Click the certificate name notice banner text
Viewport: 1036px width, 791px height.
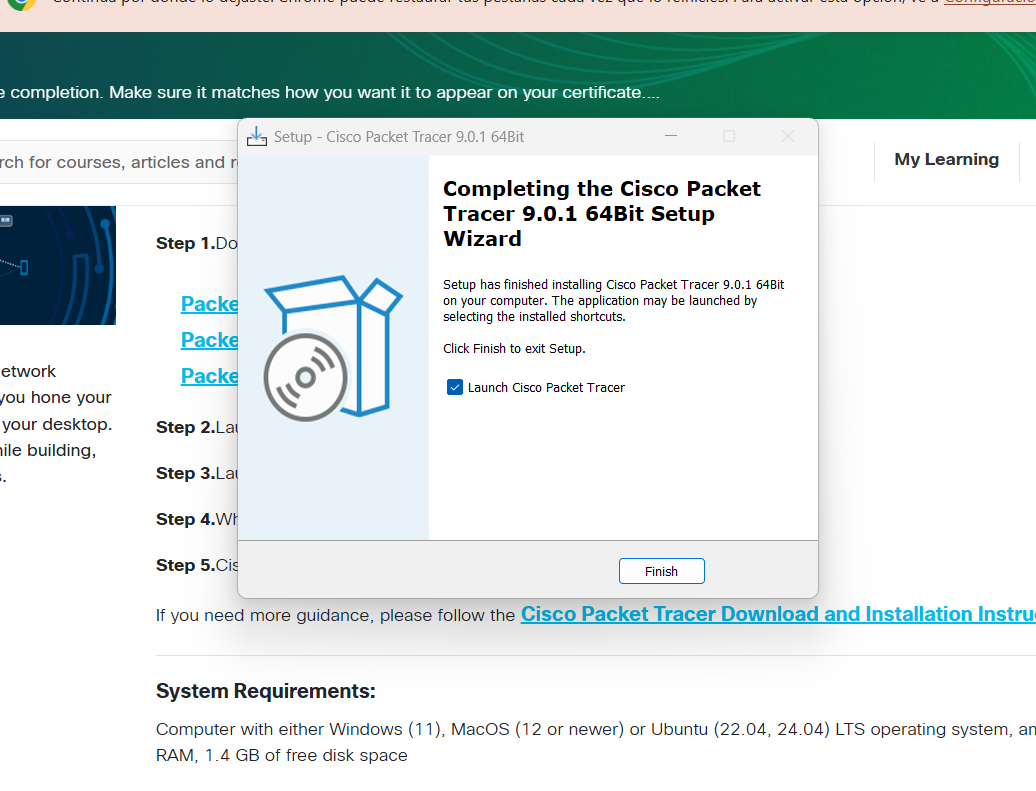click(330, 92)
